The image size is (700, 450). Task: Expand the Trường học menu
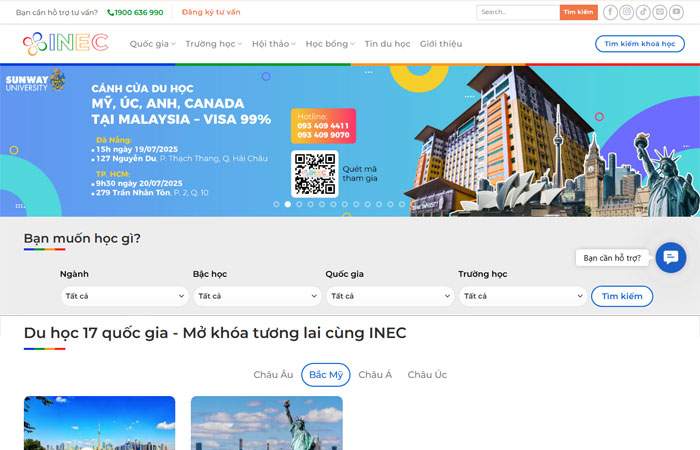coord(214,44)
